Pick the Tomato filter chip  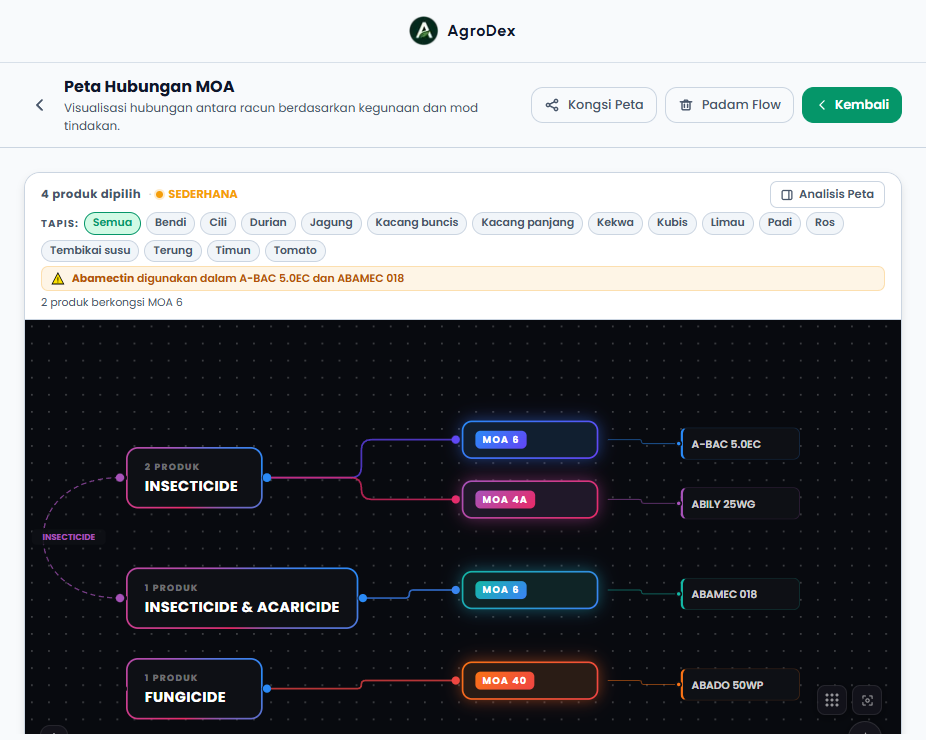[295, 250]
